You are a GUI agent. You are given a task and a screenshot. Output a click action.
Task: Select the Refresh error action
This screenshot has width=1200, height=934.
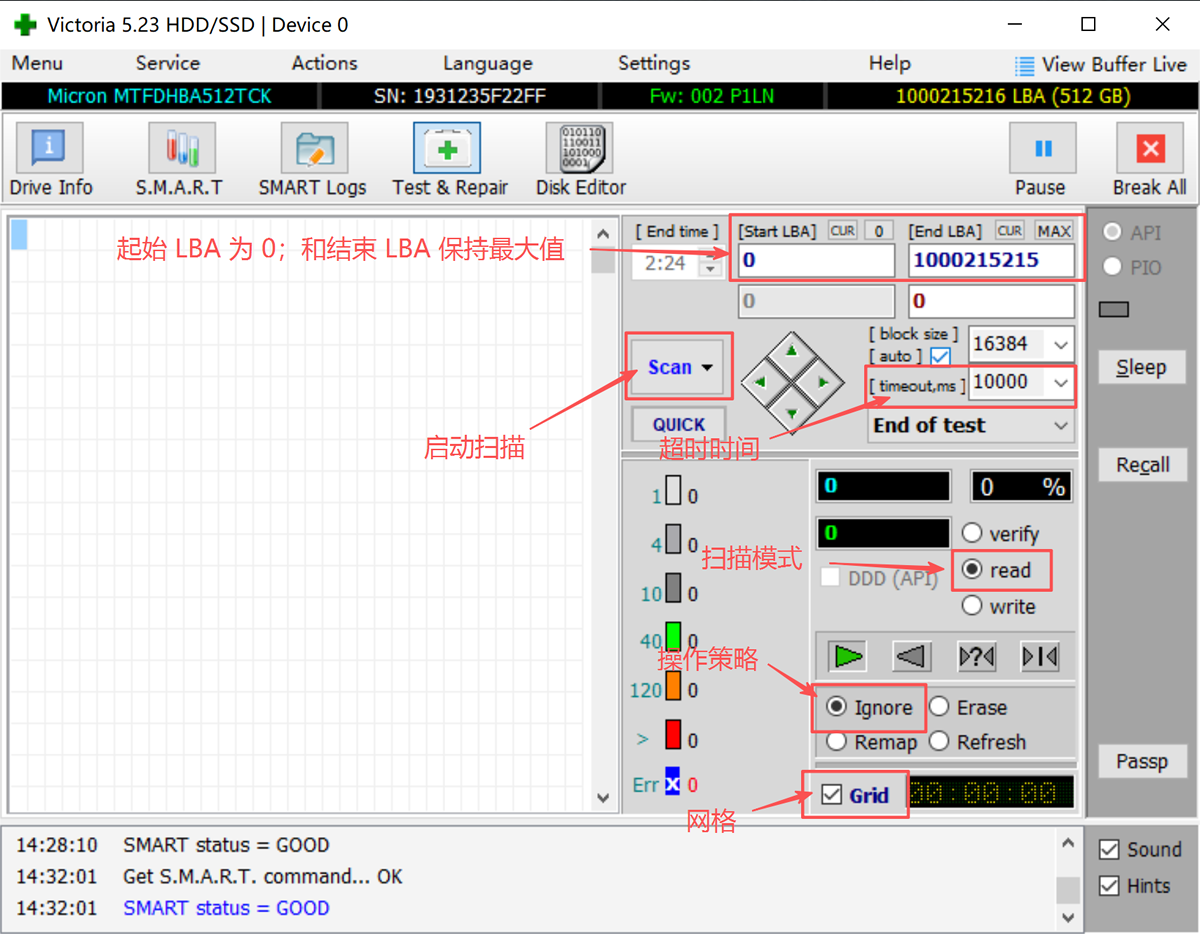coord(939,742)
